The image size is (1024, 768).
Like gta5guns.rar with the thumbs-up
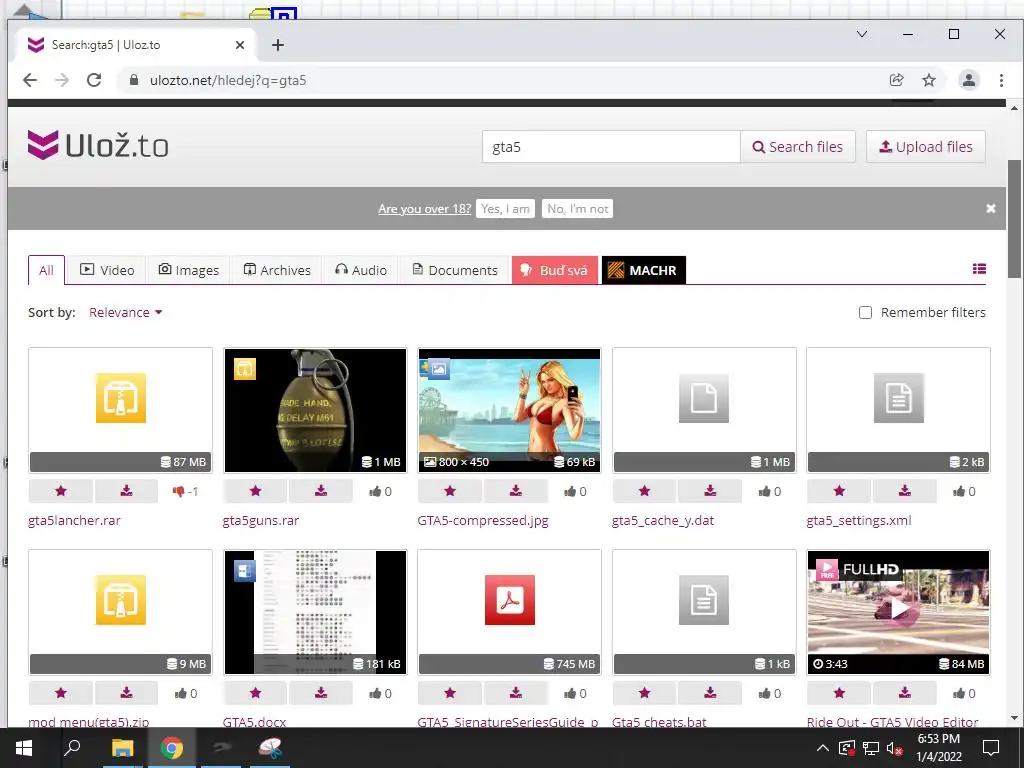tap(380, 491)
